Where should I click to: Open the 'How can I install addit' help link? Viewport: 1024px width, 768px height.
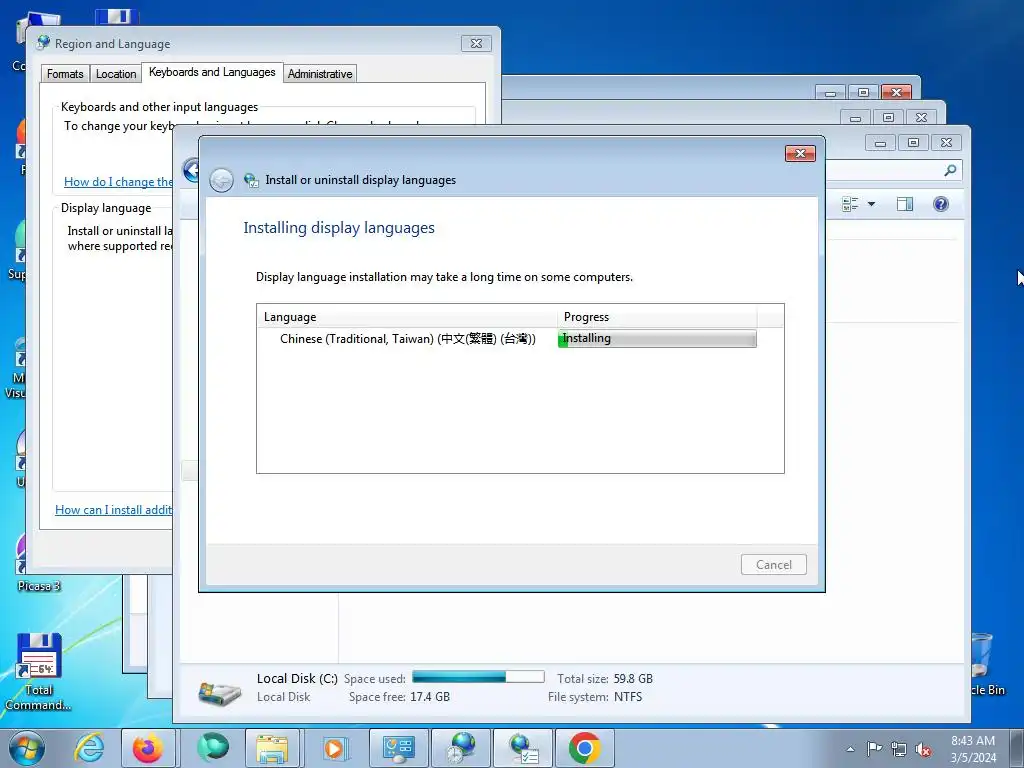tap(114, 510)
